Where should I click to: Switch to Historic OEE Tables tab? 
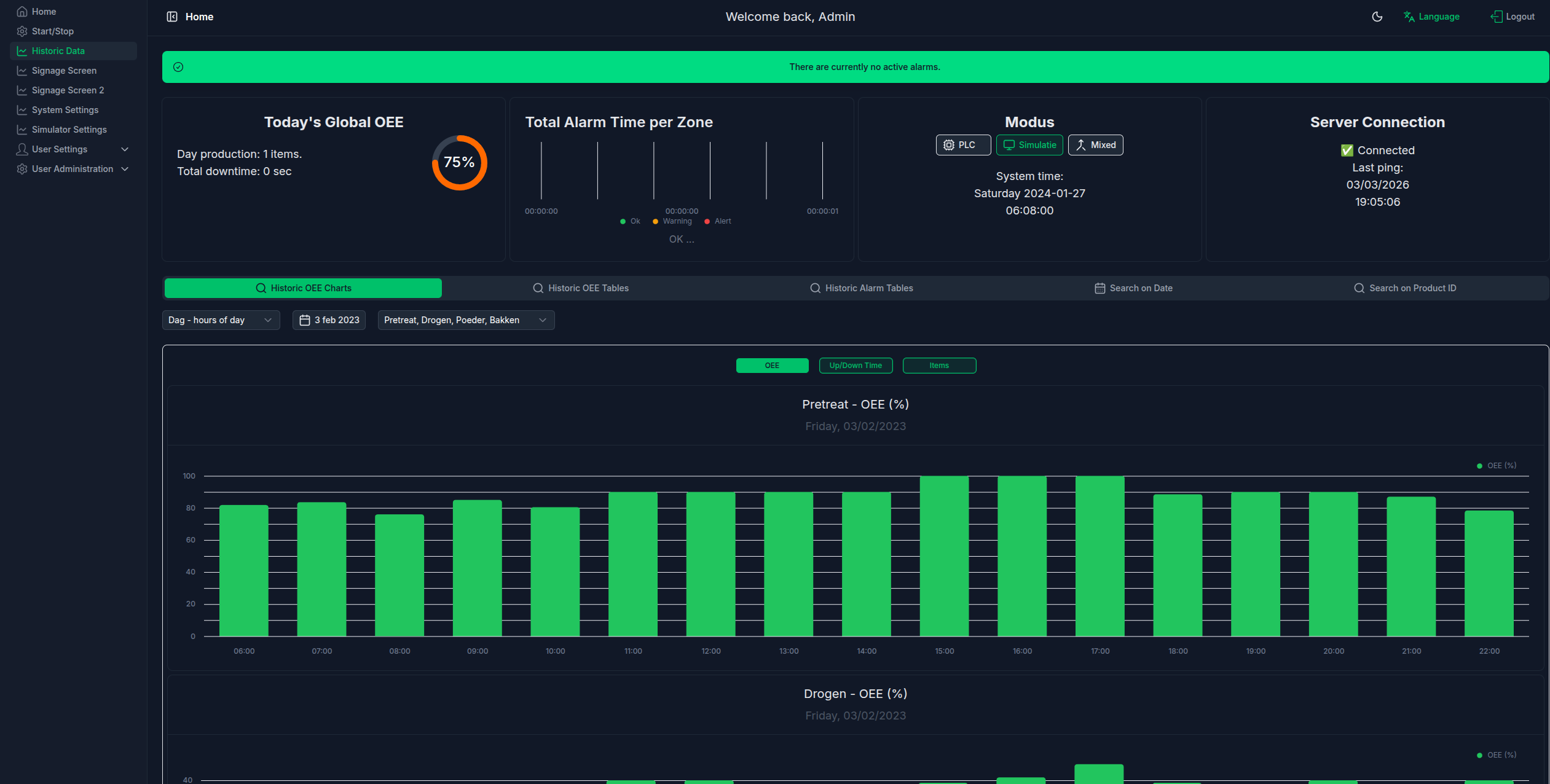pyautogui.click(x=580, y=288)
